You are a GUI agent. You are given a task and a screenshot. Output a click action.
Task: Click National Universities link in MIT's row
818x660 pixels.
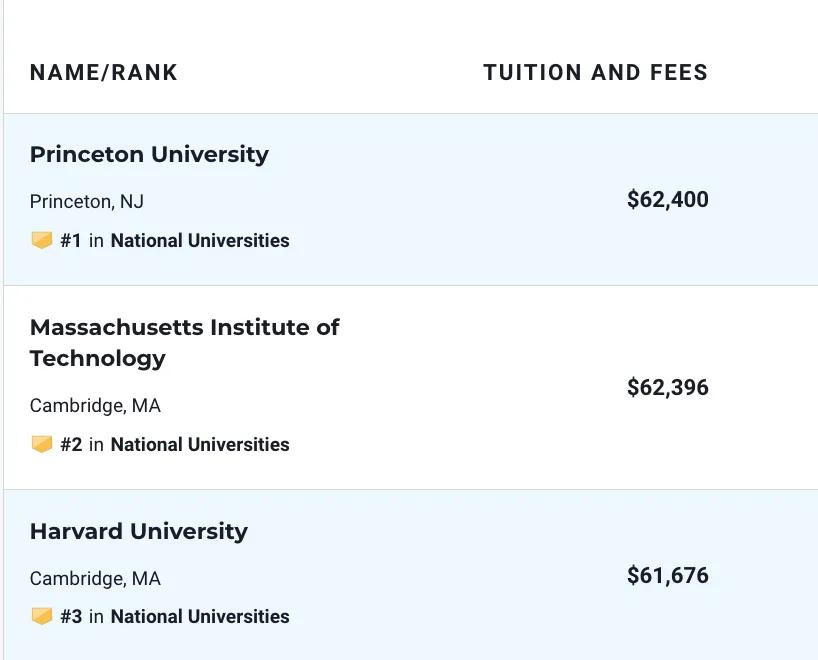(x=200, y=445)
